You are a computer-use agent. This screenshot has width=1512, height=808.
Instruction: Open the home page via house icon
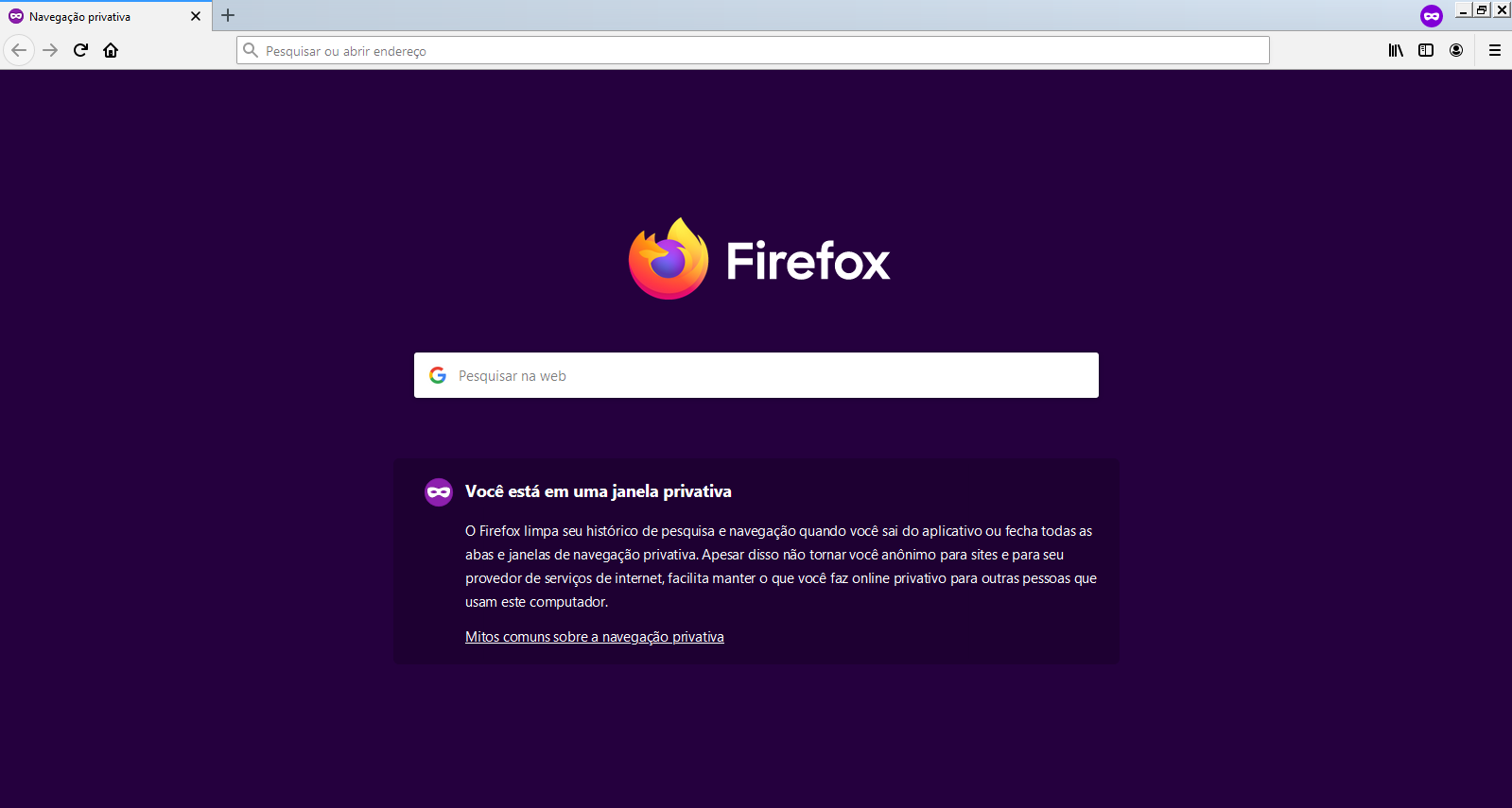(111, 50)
